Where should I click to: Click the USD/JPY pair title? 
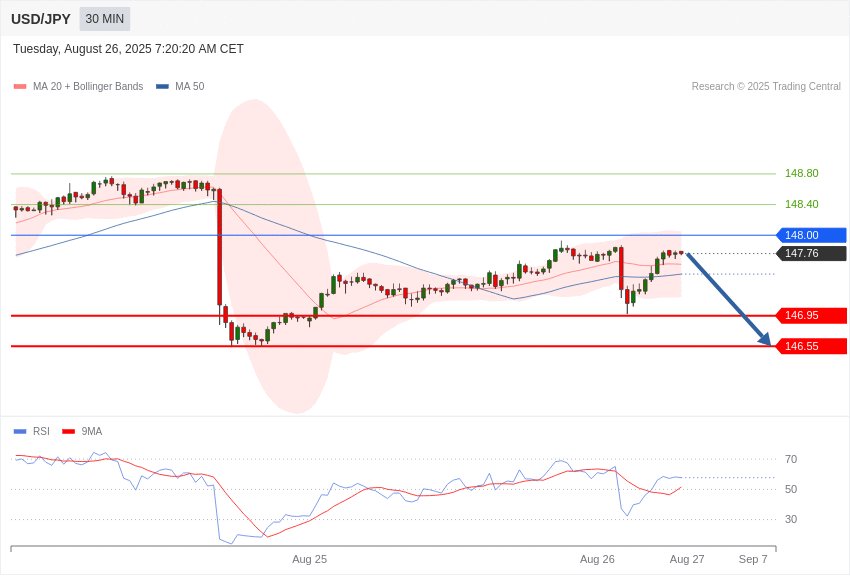(41, 19)
